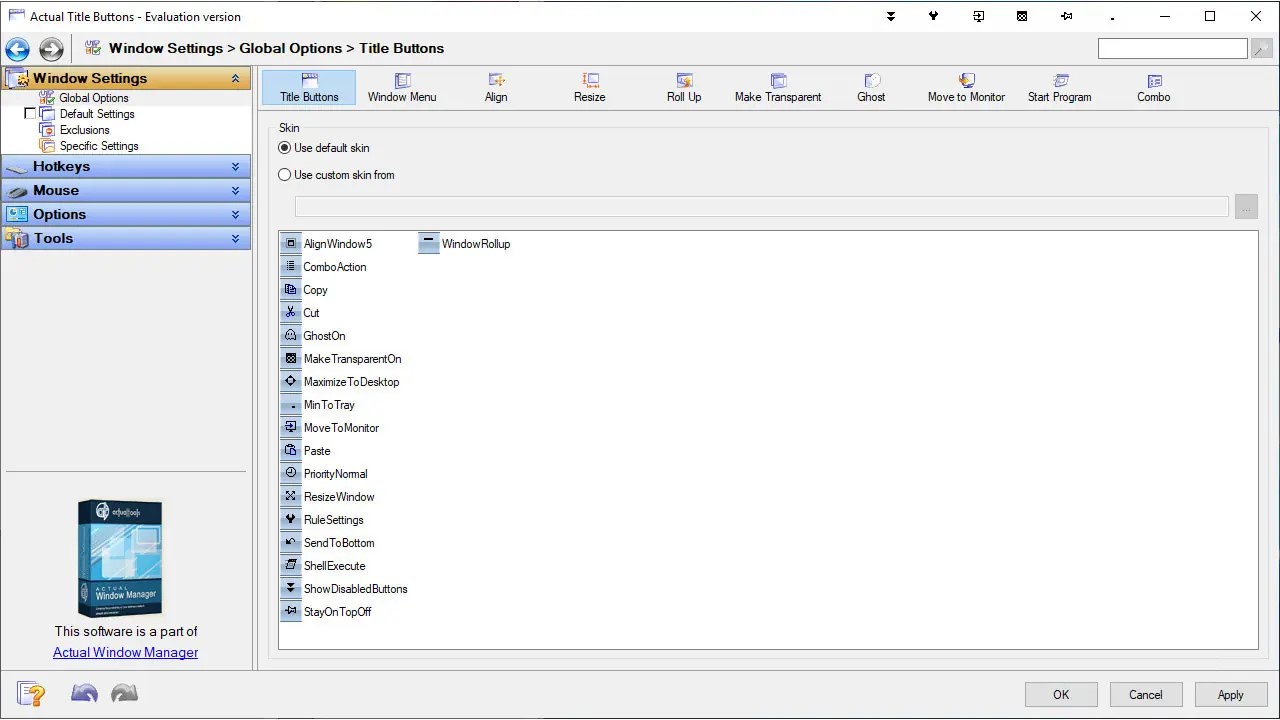Select the Use default skin option

[x=284, y=147]
